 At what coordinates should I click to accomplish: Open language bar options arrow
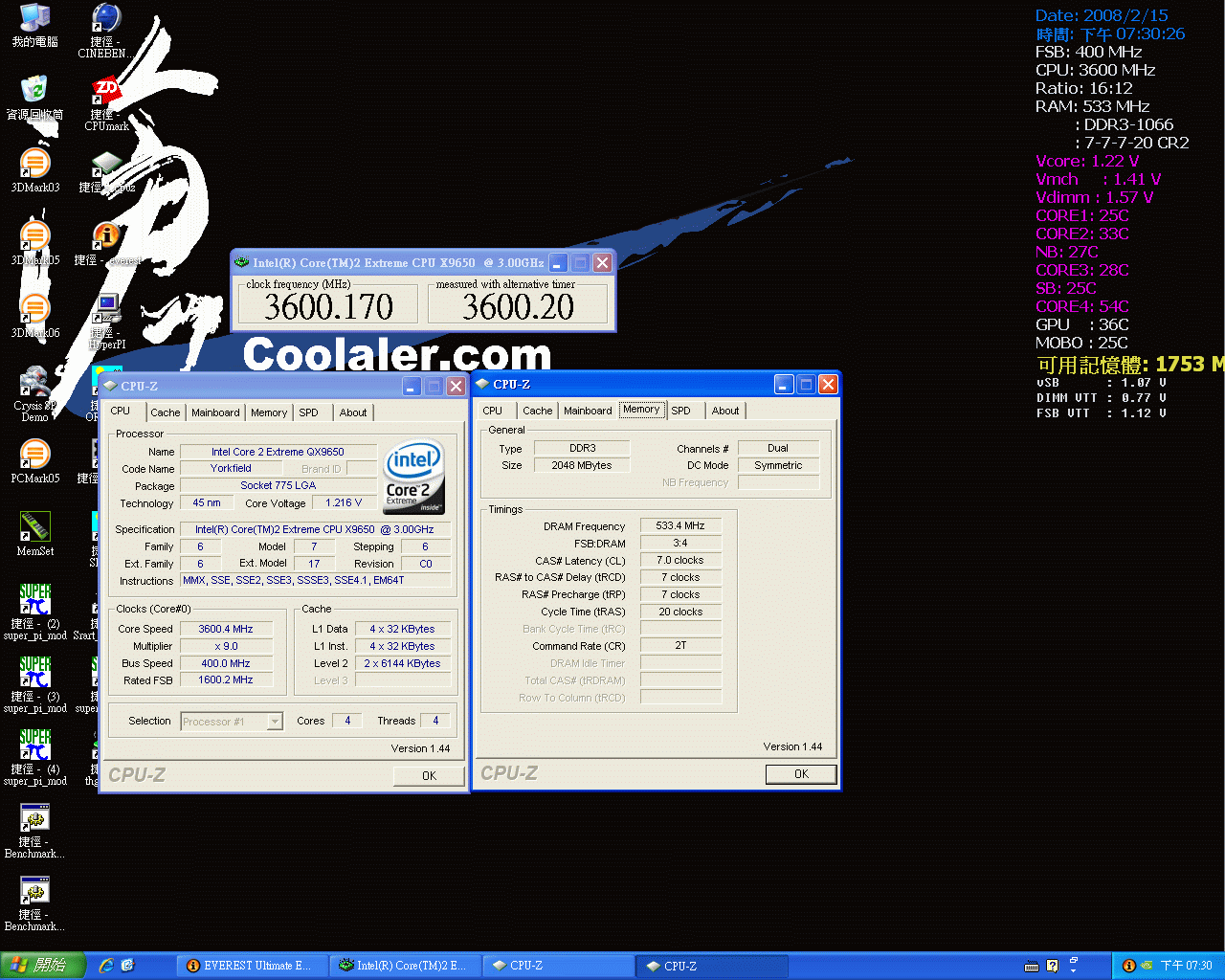point(1074,970)
